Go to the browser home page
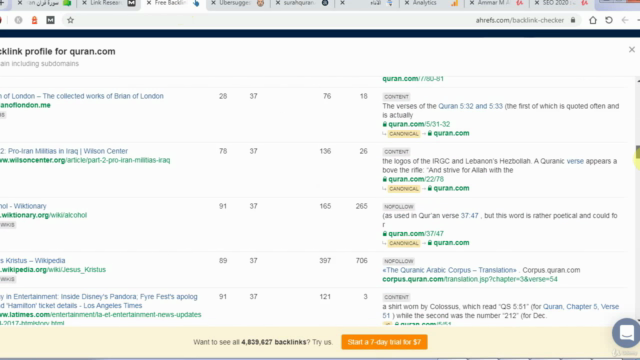Image resolution: width=640 pixels, height=360 pixels. (x=593, y=20)
